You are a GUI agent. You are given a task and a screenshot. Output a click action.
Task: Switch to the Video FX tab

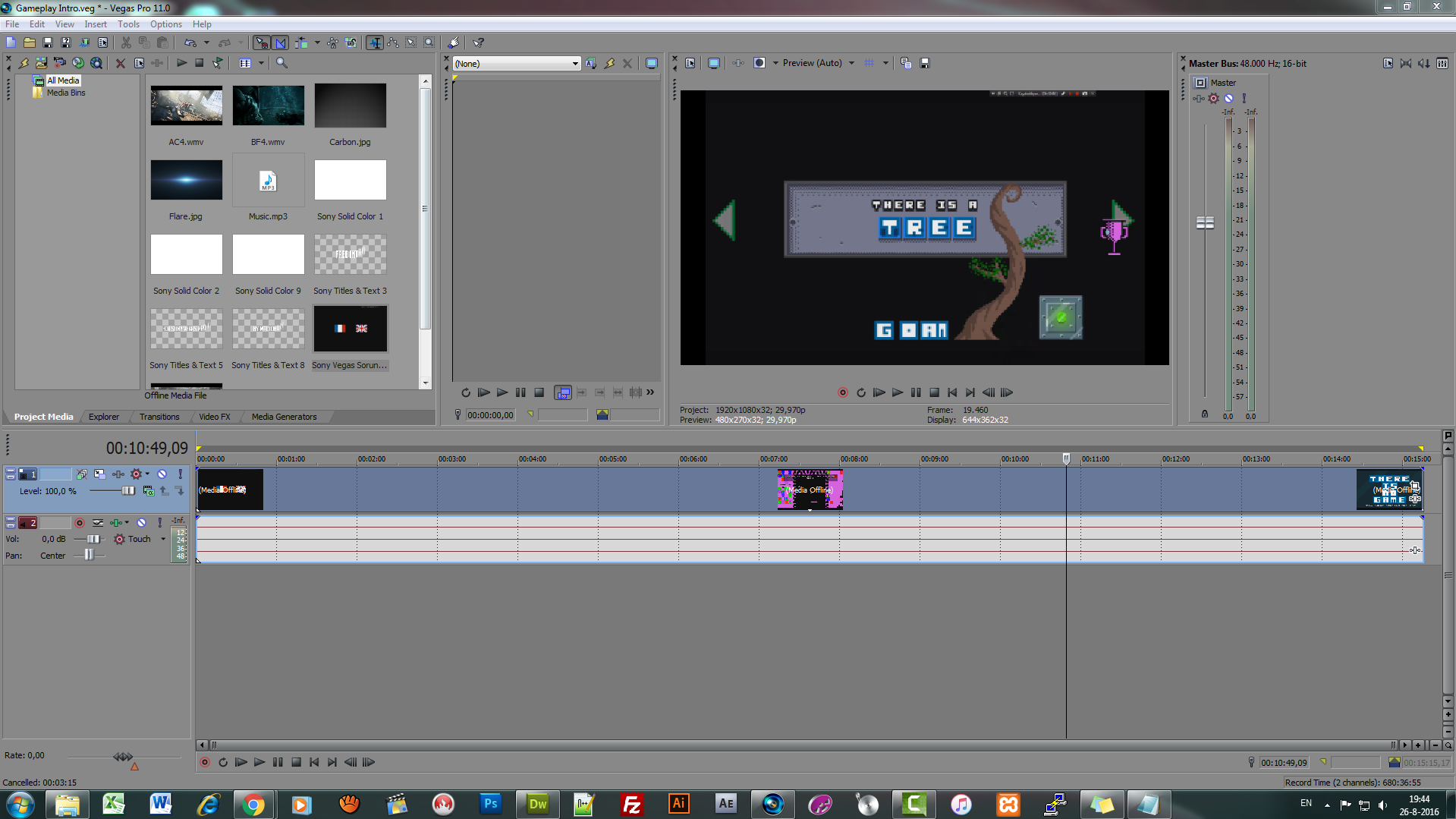214,417
